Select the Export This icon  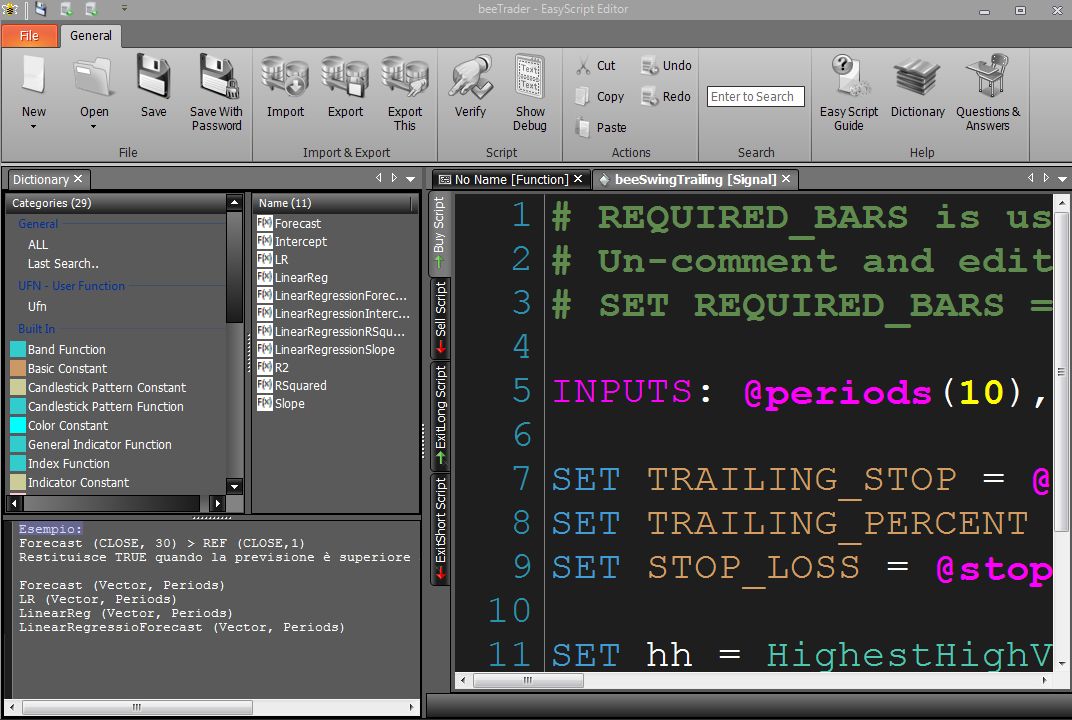coord(405,77)
